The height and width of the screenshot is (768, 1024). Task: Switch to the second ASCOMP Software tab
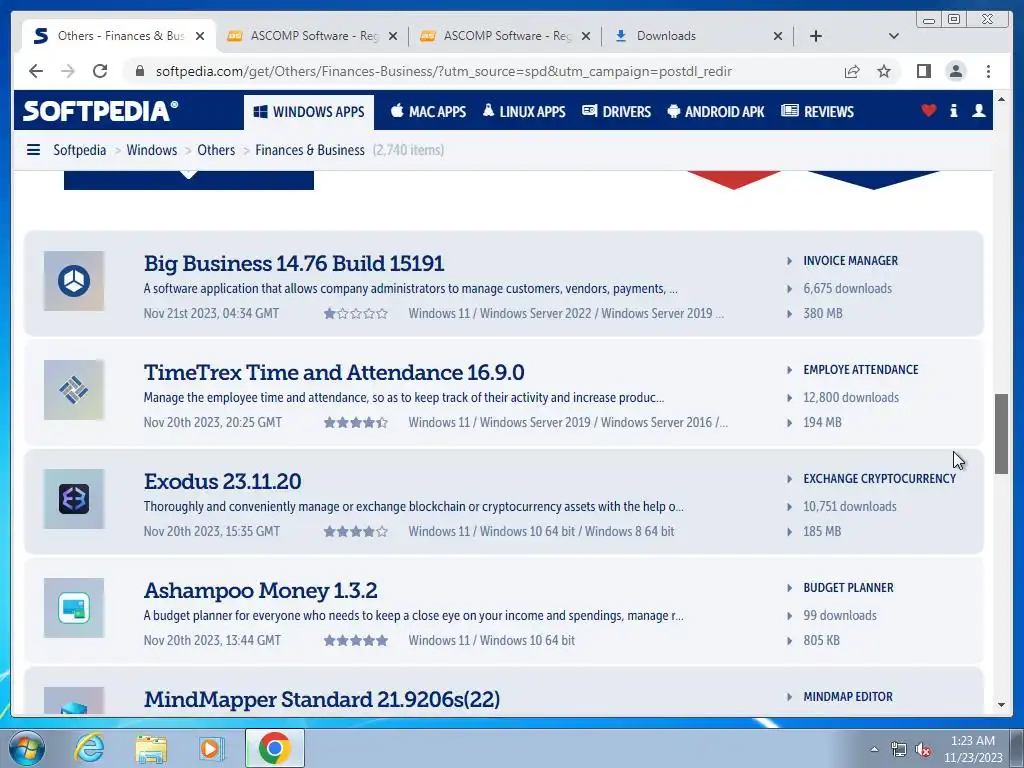point(501,36)
